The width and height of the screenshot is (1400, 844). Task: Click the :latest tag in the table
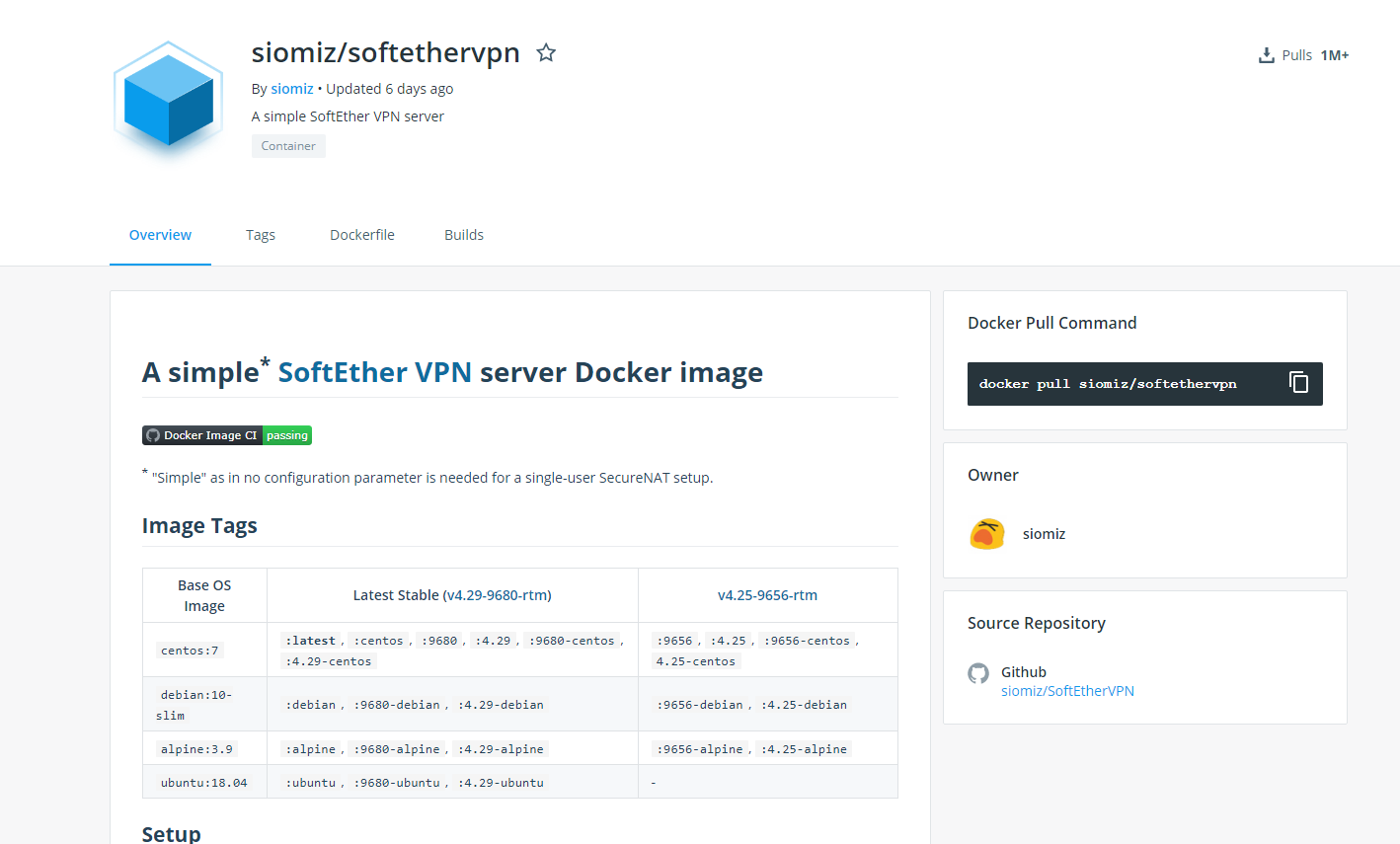(311, 641)
